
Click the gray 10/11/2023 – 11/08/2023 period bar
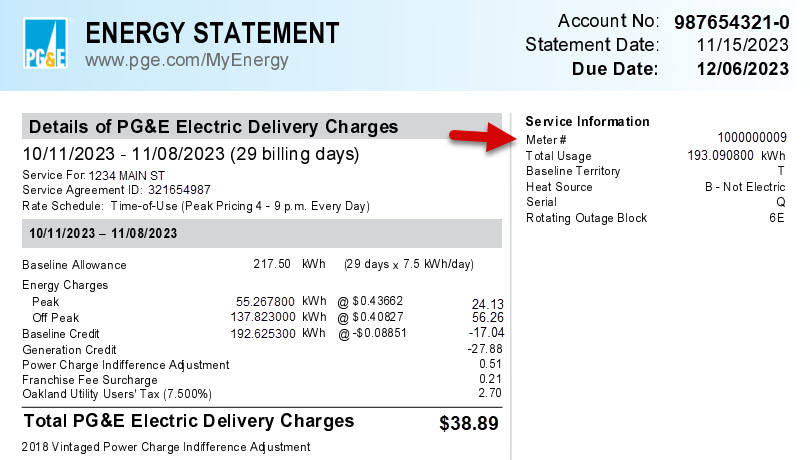261,233
